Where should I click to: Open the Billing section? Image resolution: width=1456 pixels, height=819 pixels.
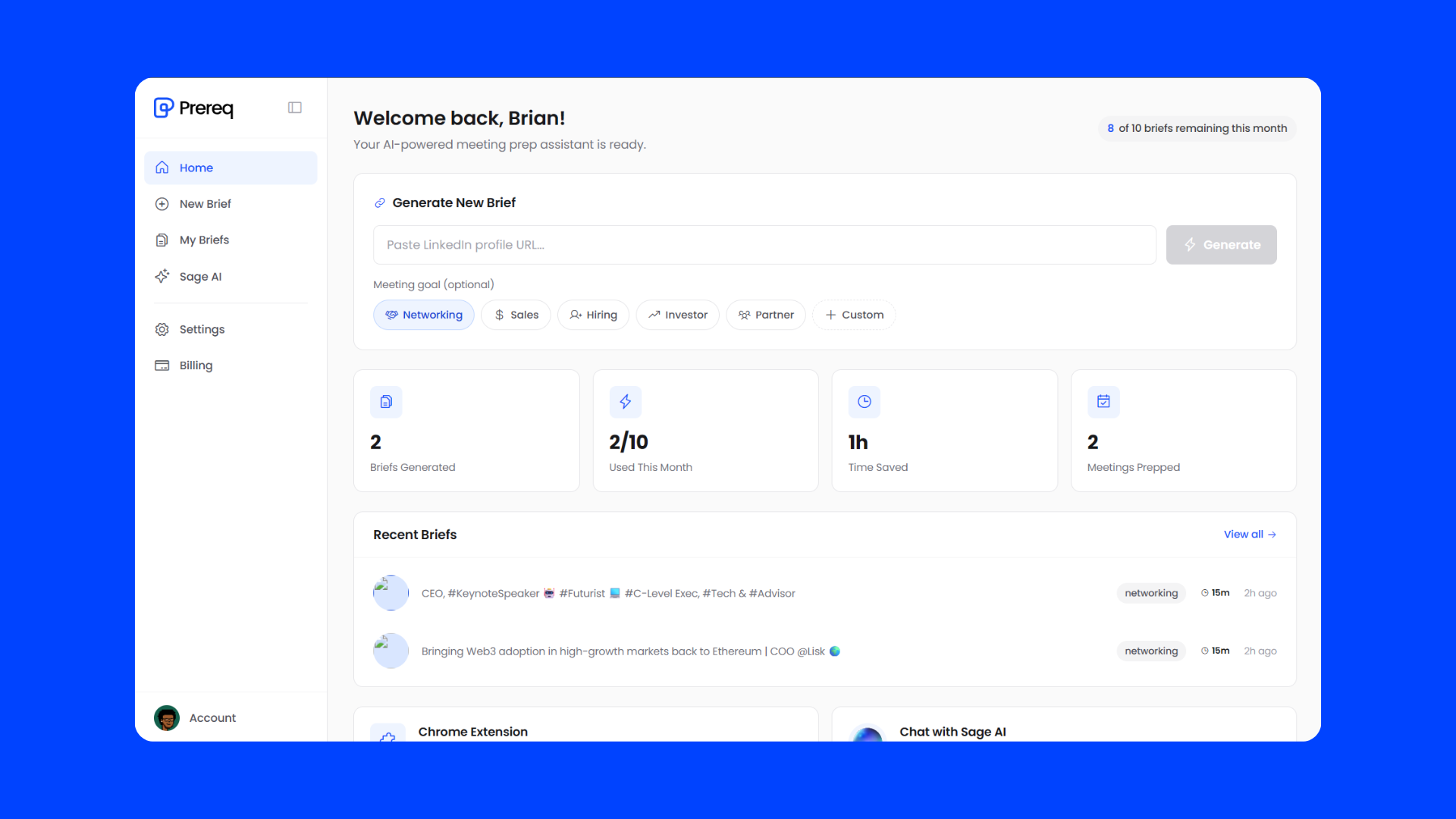coord(196,366)
